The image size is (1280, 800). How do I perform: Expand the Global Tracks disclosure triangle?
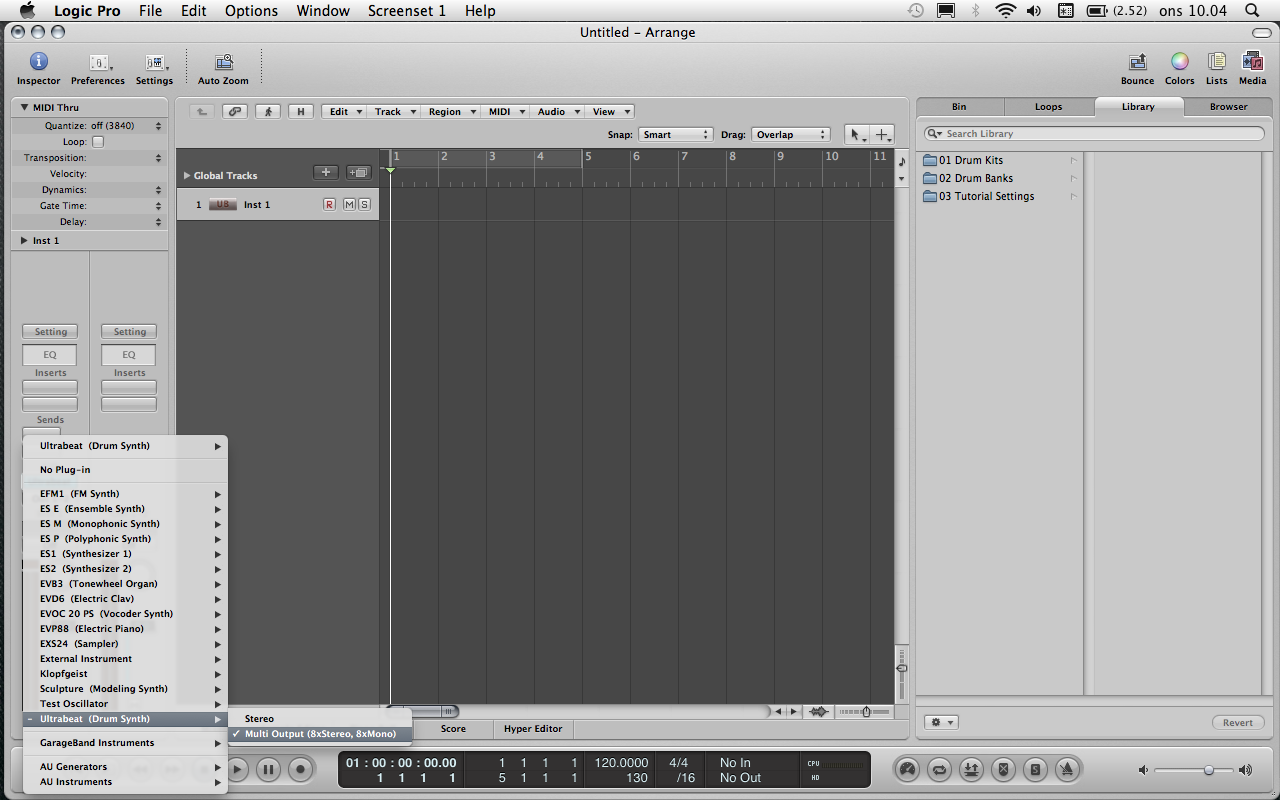click(x=186, y=176)
